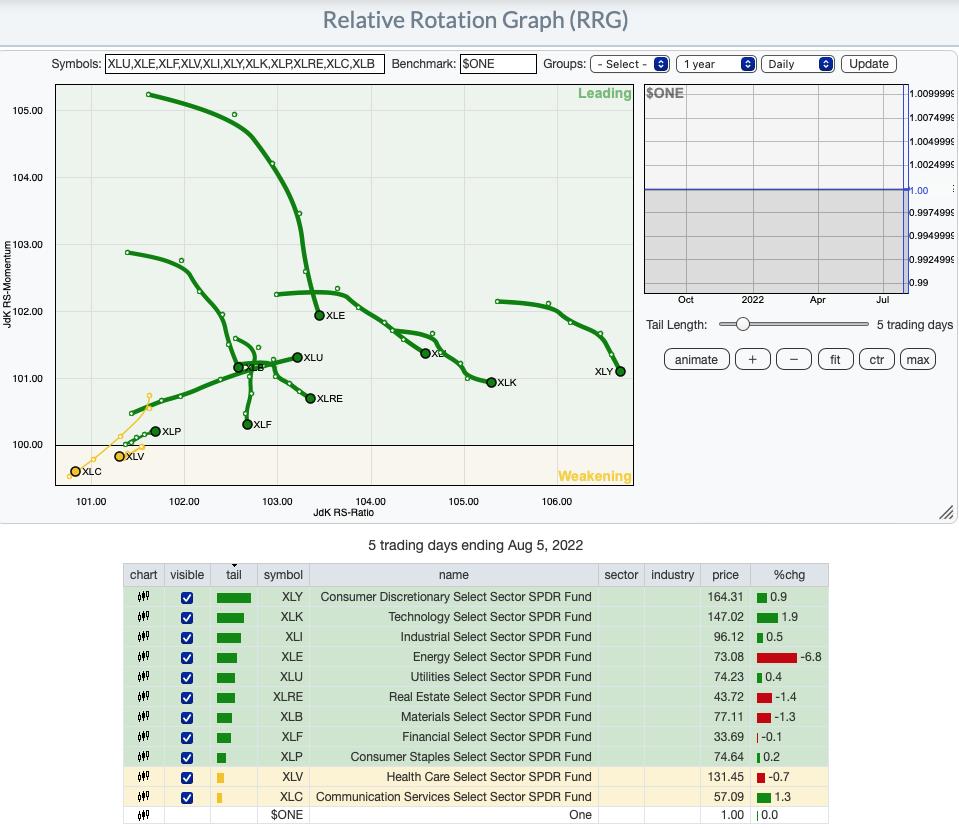Open chart icon for XLY row

(143, 597)
